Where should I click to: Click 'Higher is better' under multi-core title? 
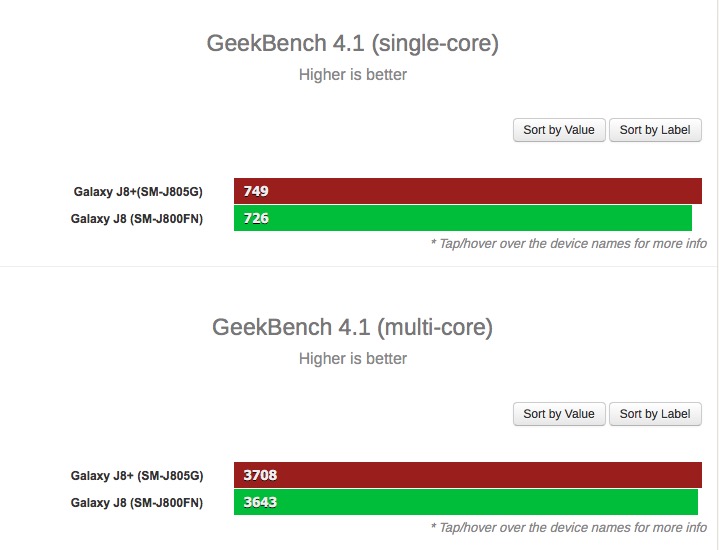tap(352, 359)
